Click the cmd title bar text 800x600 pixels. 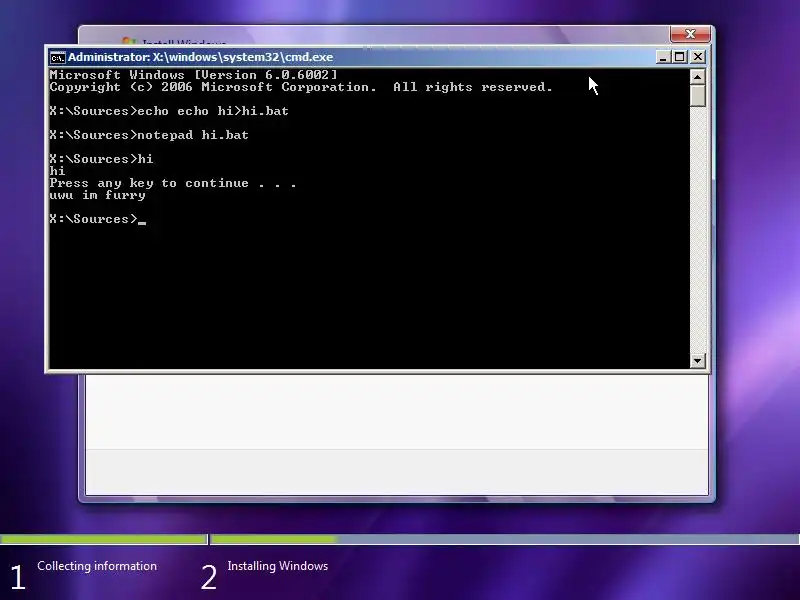201,57
